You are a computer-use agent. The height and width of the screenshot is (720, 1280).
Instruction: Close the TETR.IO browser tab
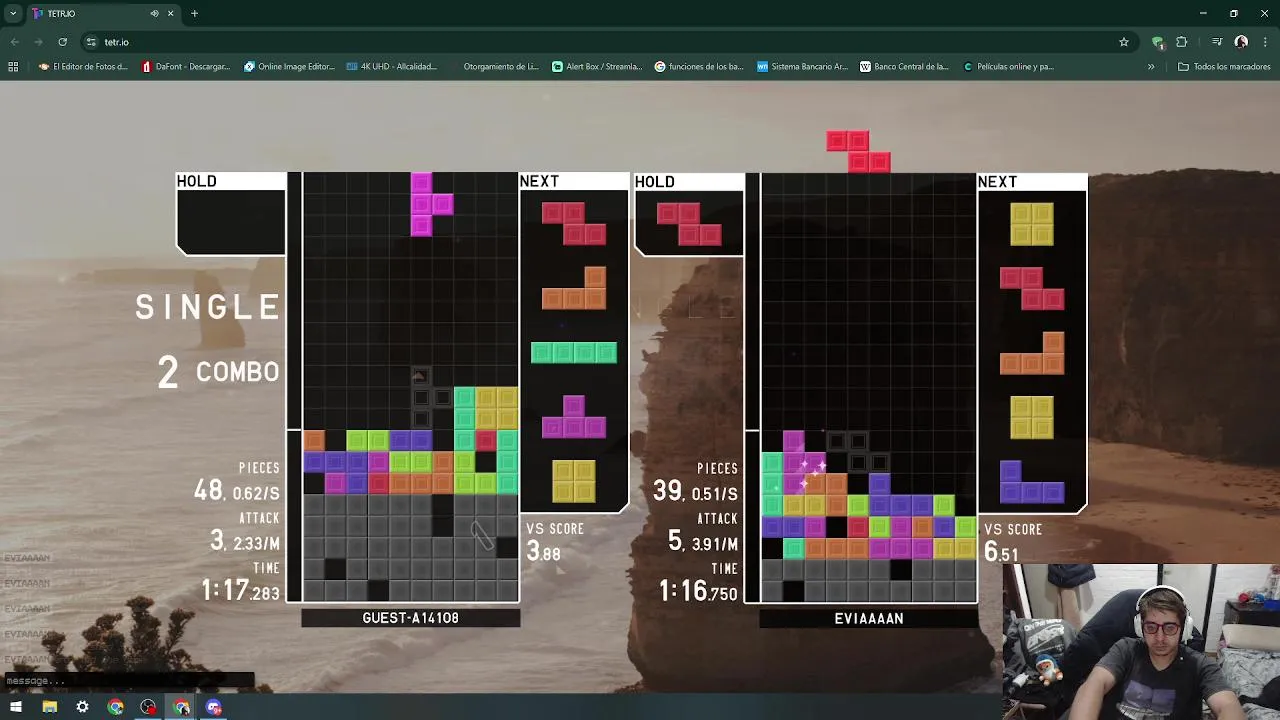(170, 13)
